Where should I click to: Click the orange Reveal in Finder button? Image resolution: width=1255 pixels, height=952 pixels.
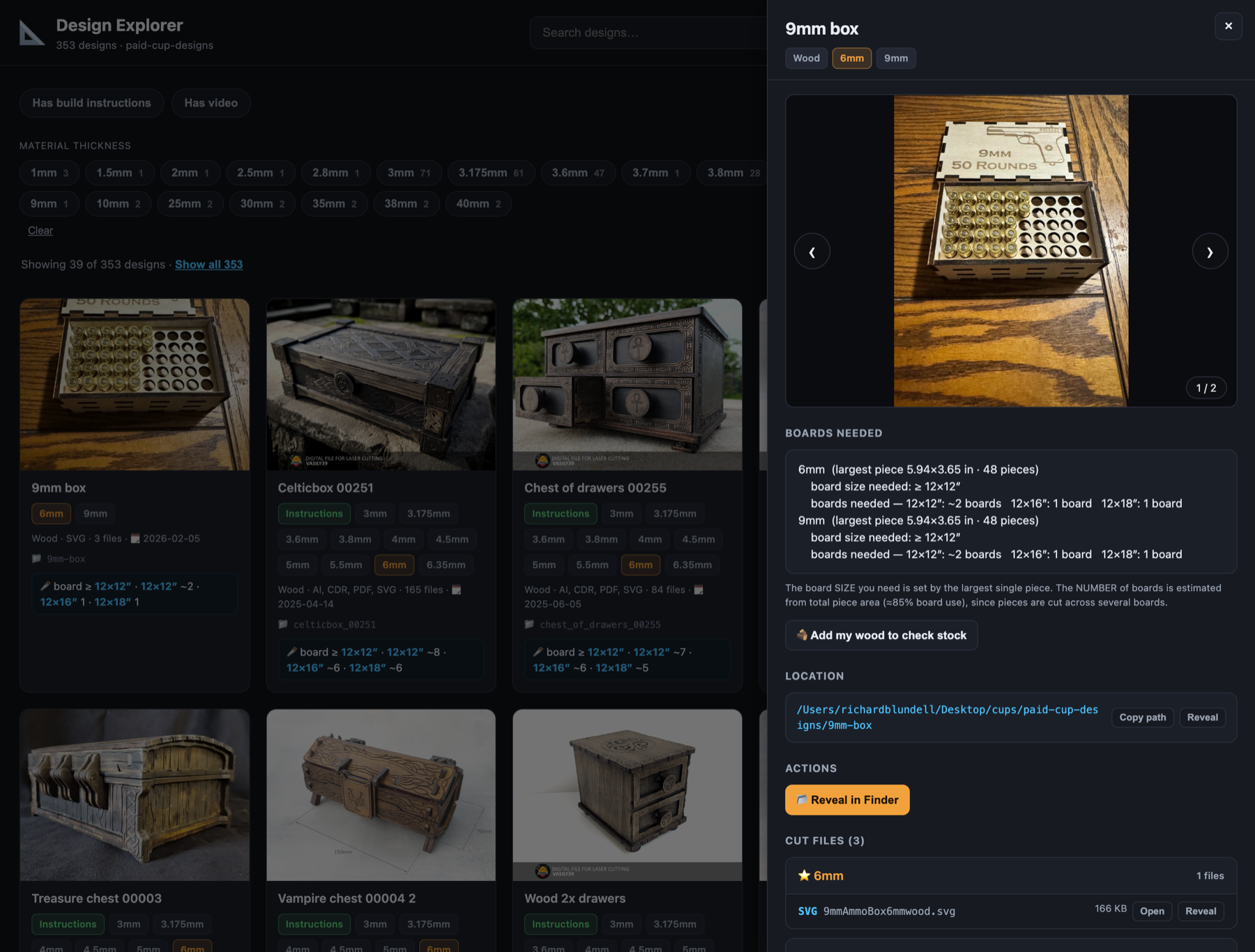(x=847, y=799)
